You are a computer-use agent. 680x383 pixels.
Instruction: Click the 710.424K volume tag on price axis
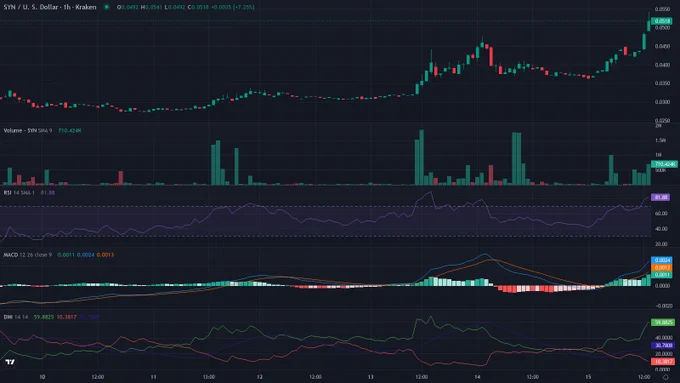[x=664, y=164]
